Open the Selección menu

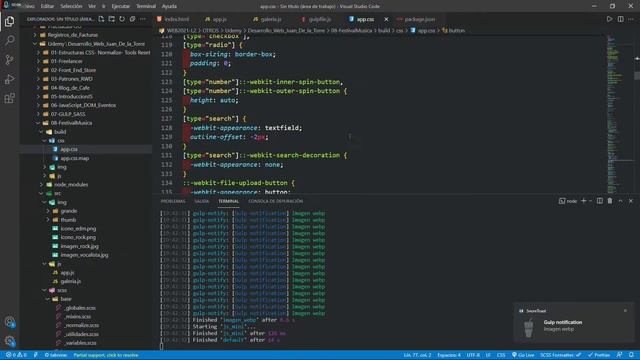[x=71, y=6]
